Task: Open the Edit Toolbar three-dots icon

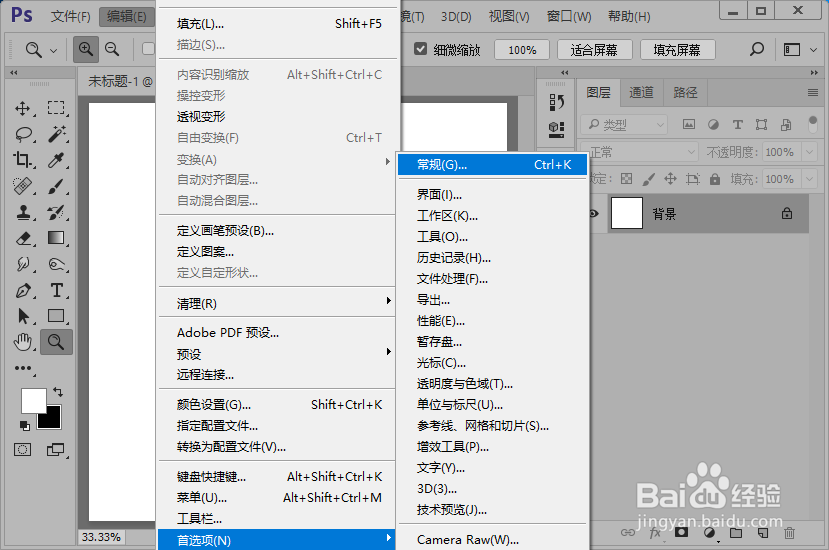Action: (x=23, y=368)
